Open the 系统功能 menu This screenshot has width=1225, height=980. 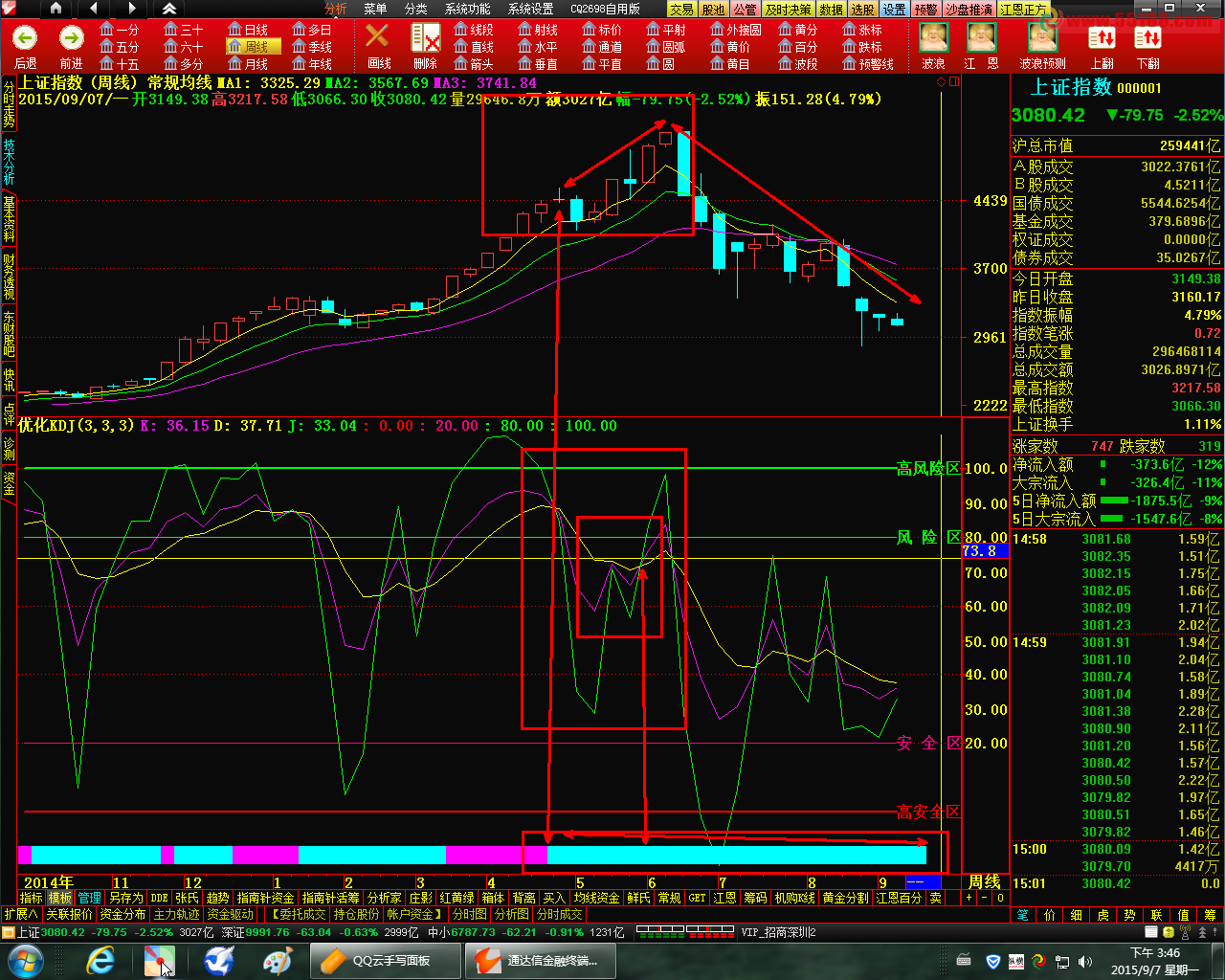468,9
